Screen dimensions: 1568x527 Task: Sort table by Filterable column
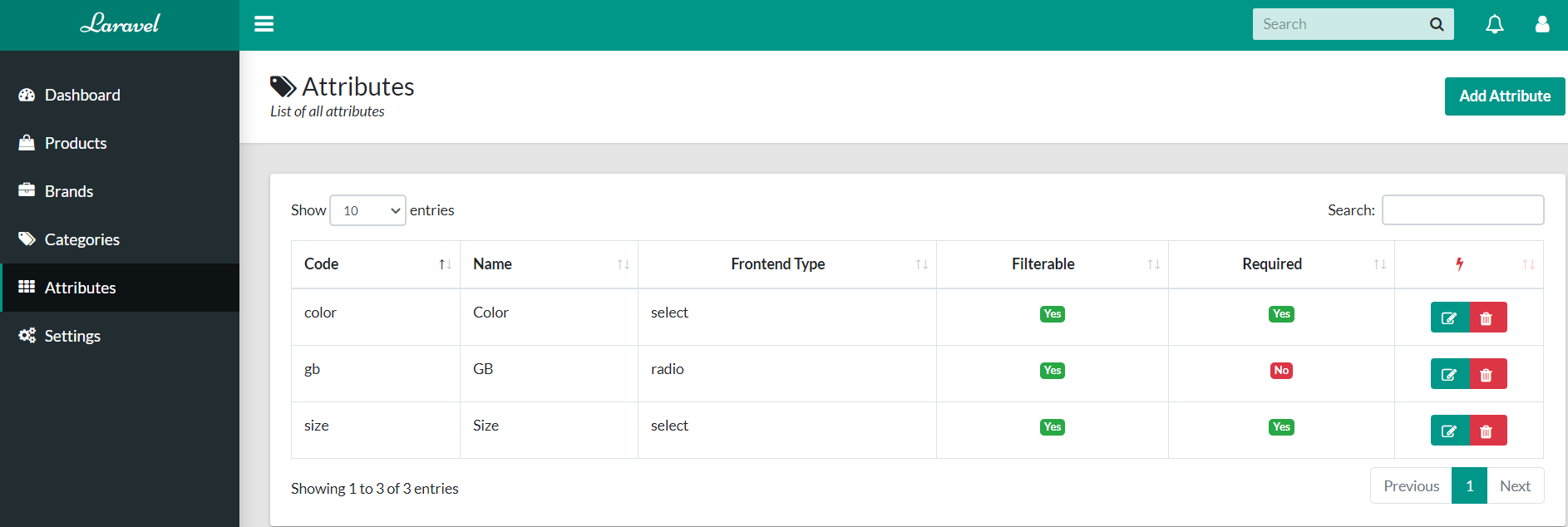click(x=1052, y=264)
